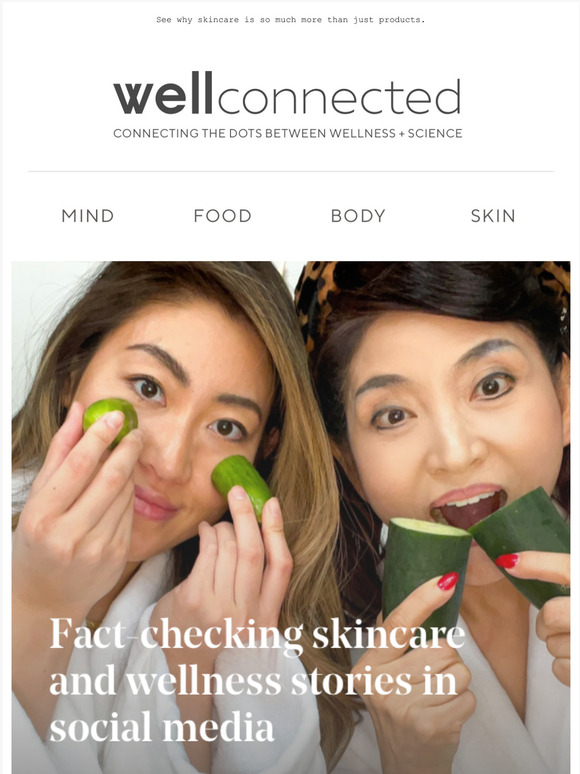580x774 pixels.
Task: Click the red-painted thumbnail on center cucumber
Action: pos(448,581)
